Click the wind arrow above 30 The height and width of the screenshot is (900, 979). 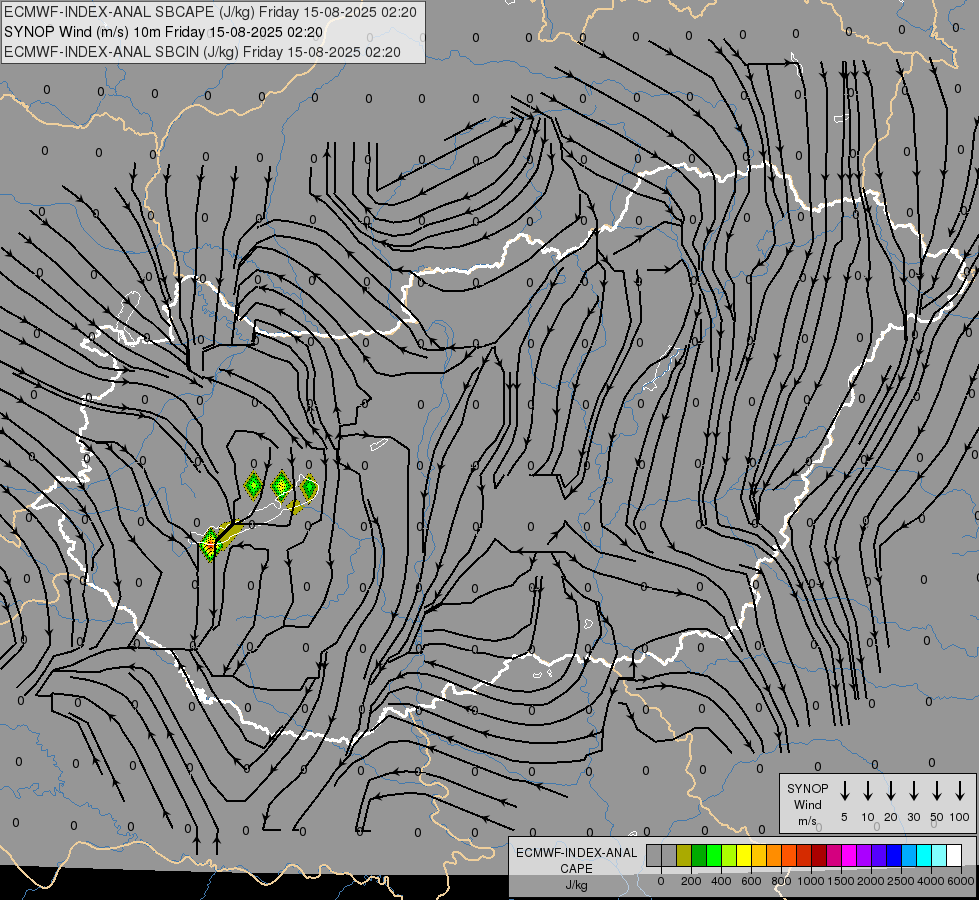913,791
